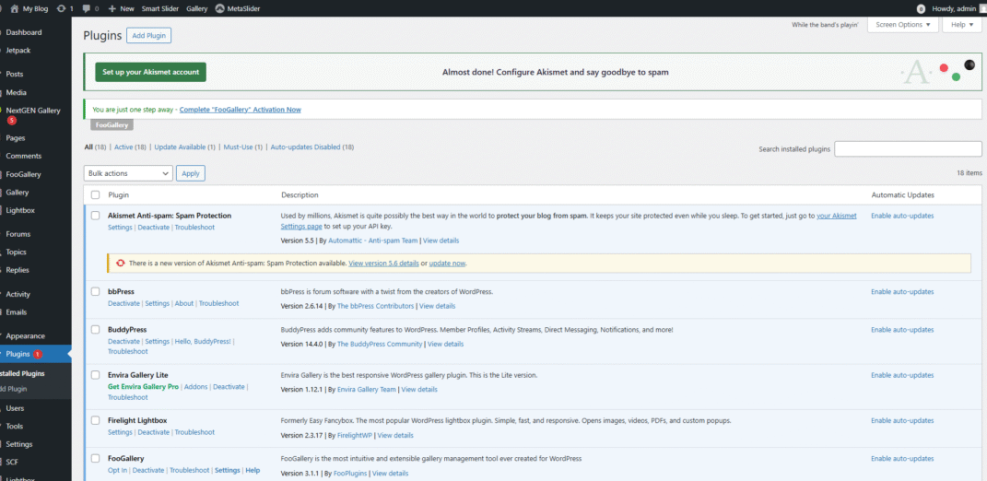Open Topics in the sidebar
Screen dimensions: 987x481
click(16, 252)
